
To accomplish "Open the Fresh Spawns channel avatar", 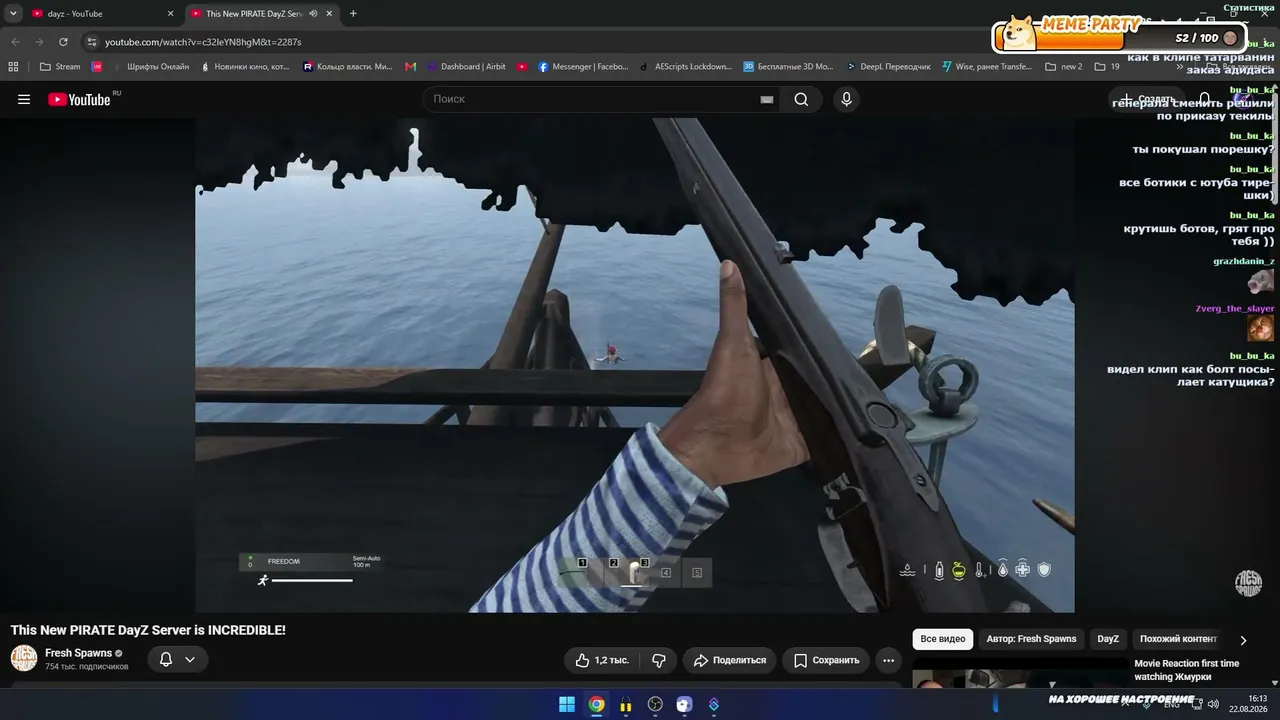I will coord(24,658).
